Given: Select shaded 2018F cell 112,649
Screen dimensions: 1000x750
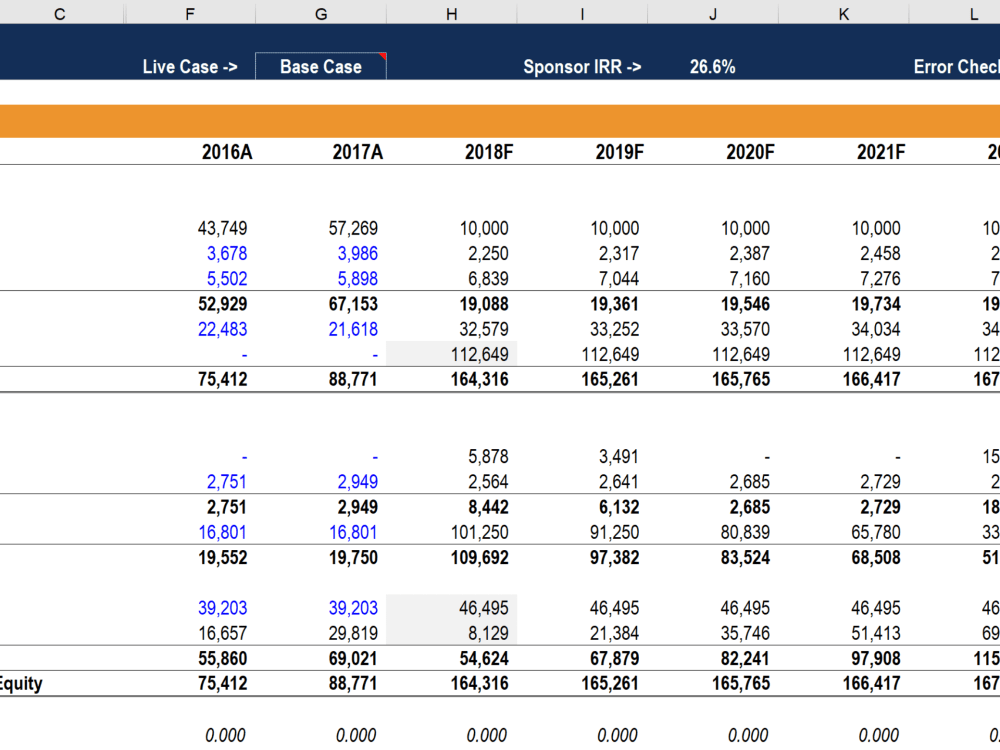Looking at the screenshot, I should (x=452, y=354).
